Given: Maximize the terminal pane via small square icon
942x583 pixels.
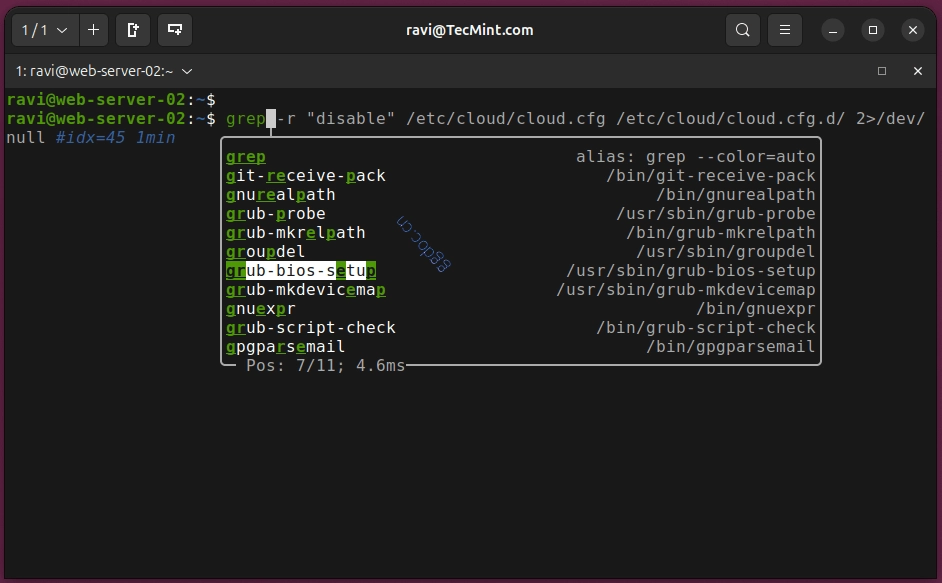Looking at the screenshot, I should [882, 71].
